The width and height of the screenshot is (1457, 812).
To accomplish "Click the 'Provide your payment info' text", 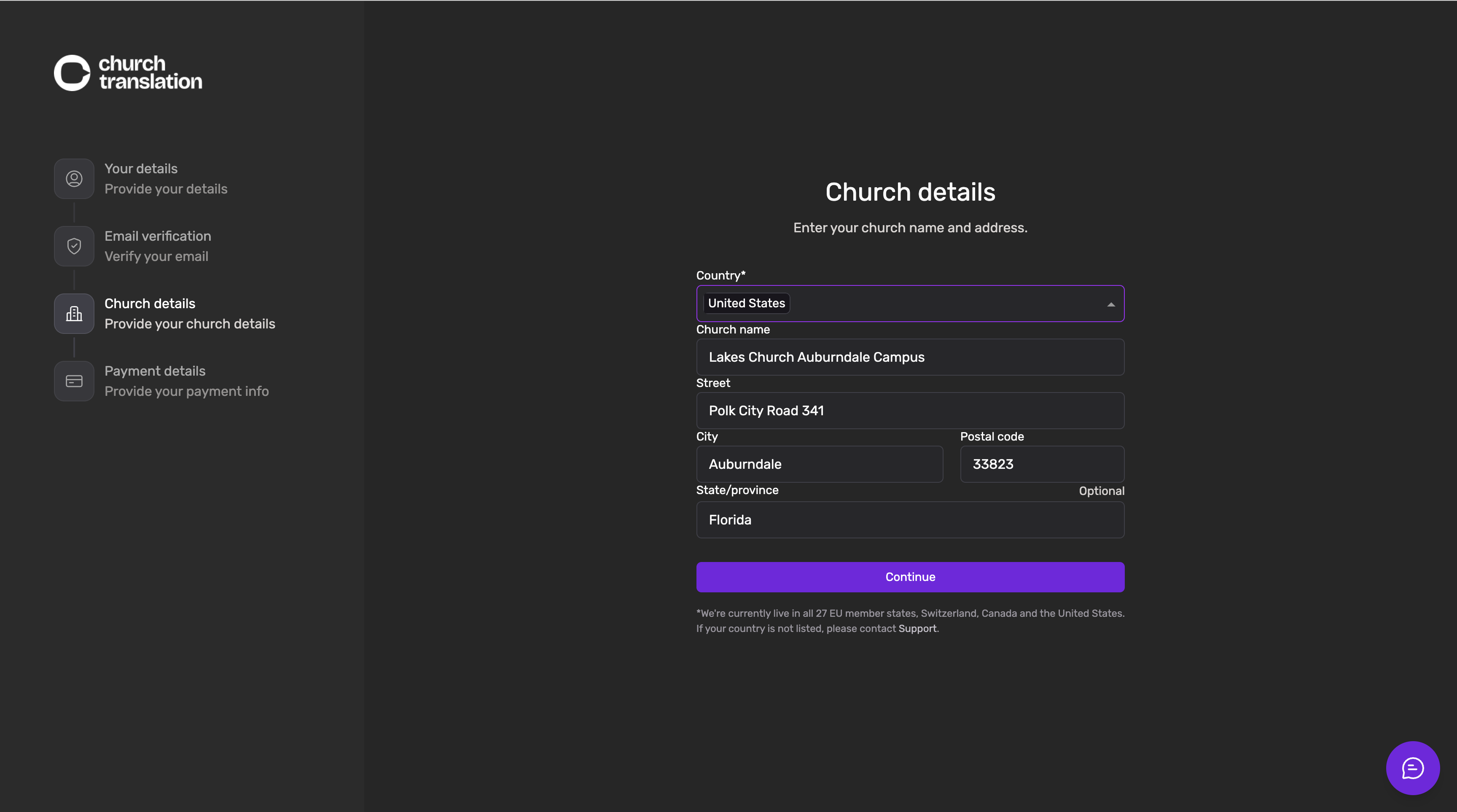I will pos(187,391).
